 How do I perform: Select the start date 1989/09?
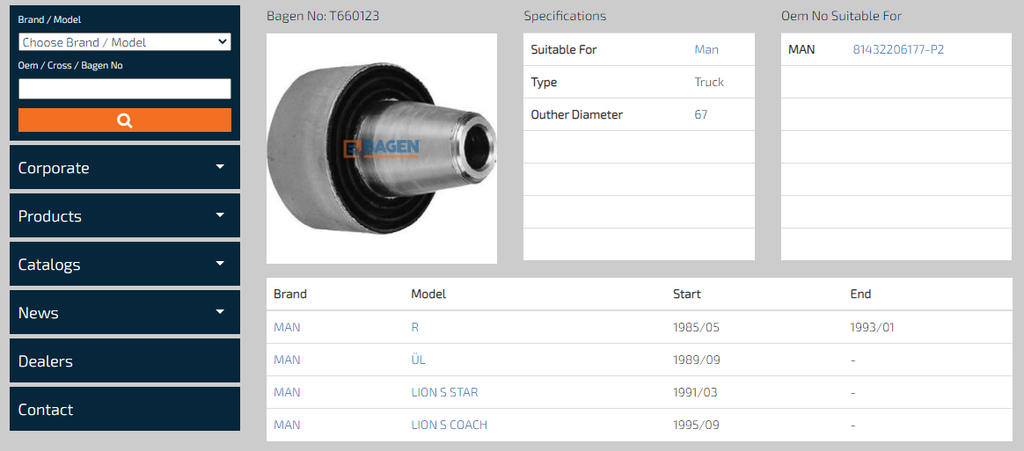(x=696, y=360)
